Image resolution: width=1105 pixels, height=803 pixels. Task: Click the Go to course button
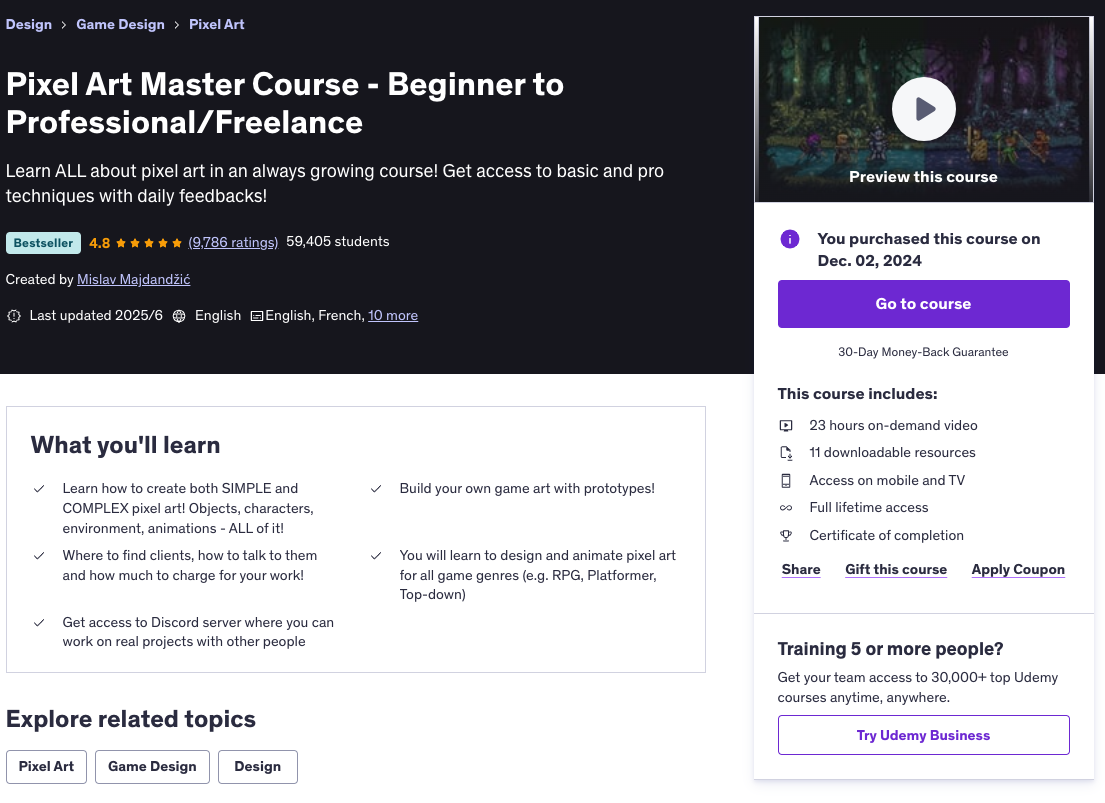[x=923, y=304]
